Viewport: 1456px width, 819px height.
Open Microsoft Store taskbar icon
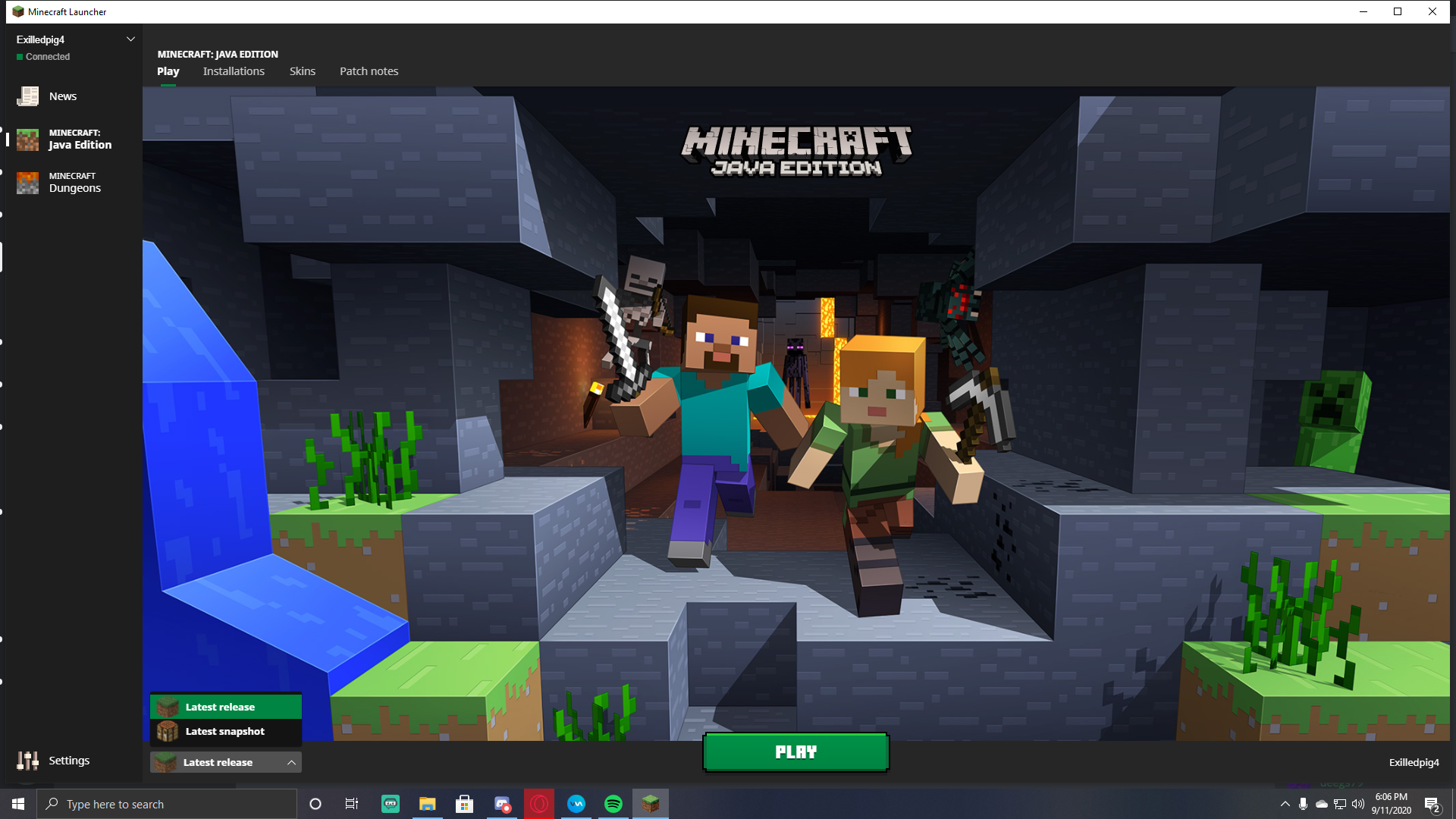click(465, 804)
